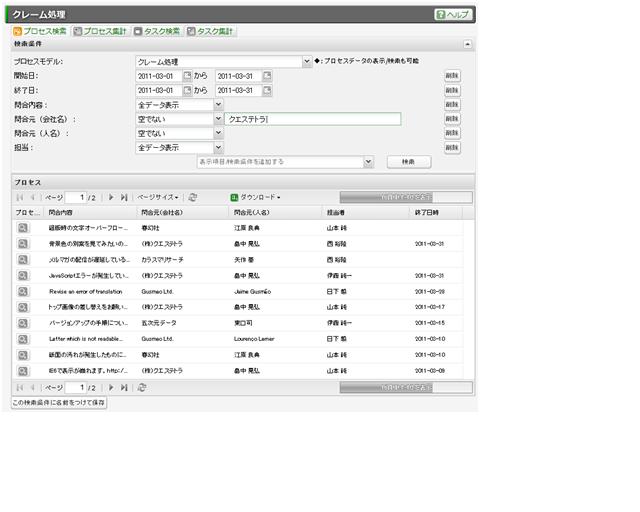
Task: Open the ダウンロード download menu
Action: 256,198
